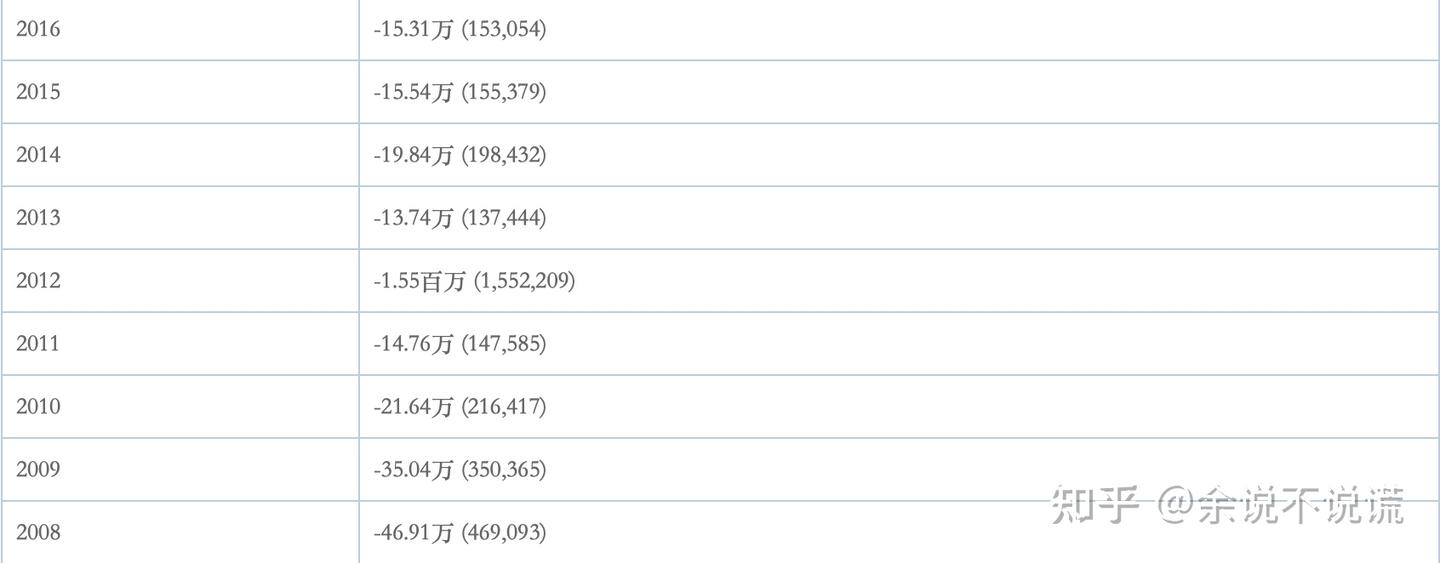Click the 2015 year cell

click(x=38, y=92)
